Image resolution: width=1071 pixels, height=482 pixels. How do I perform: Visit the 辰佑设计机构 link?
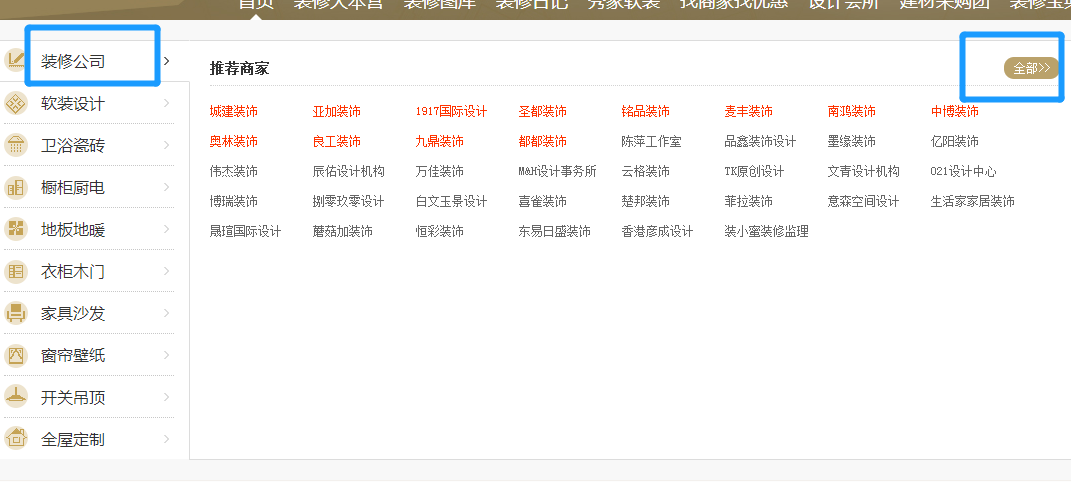coord(348,171)
